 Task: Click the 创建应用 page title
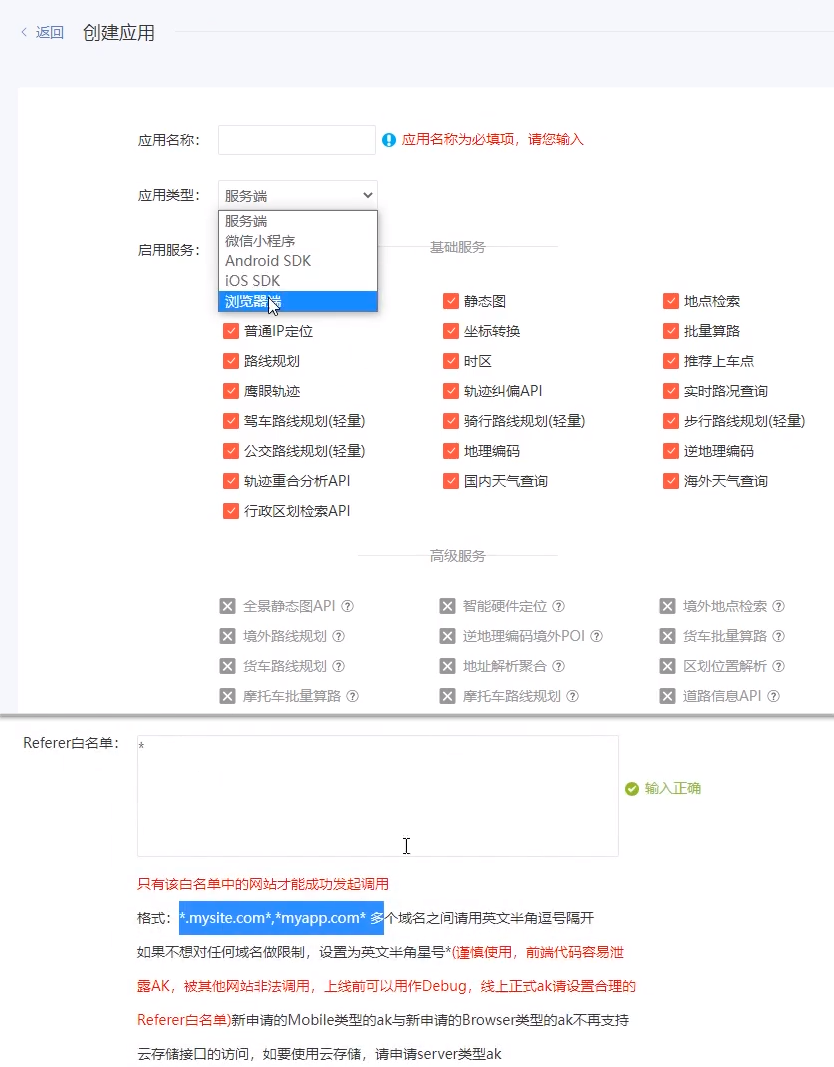click(118, 33)
